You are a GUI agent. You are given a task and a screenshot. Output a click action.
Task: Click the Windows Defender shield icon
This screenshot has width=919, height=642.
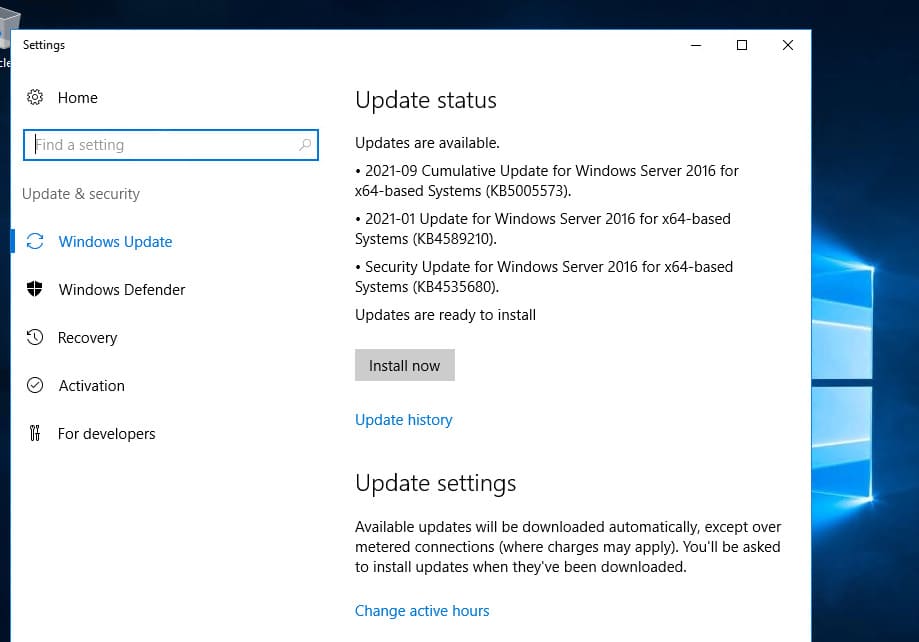pos(35,289)
